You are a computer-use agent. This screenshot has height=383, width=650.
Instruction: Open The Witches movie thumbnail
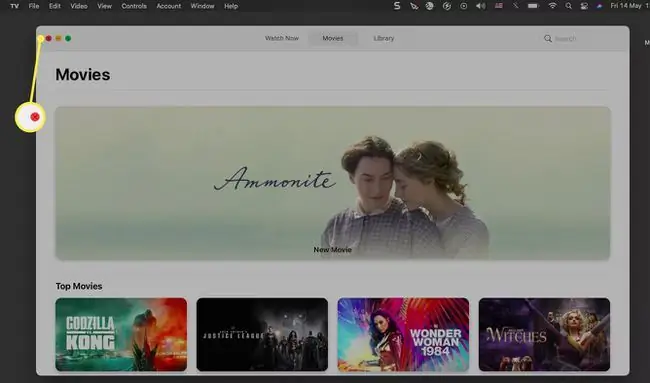544,334
